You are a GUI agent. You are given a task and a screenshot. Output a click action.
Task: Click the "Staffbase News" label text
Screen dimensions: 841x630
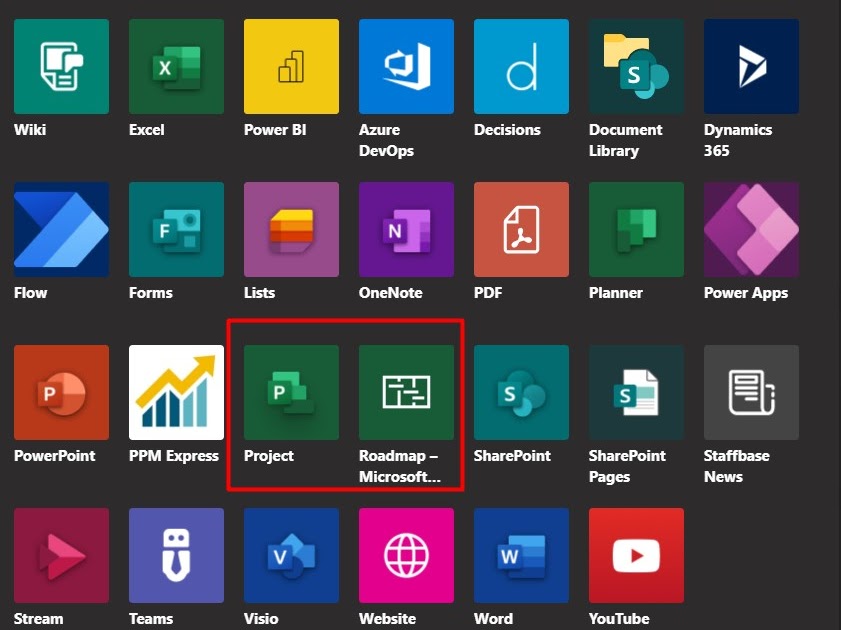point(736,466)
